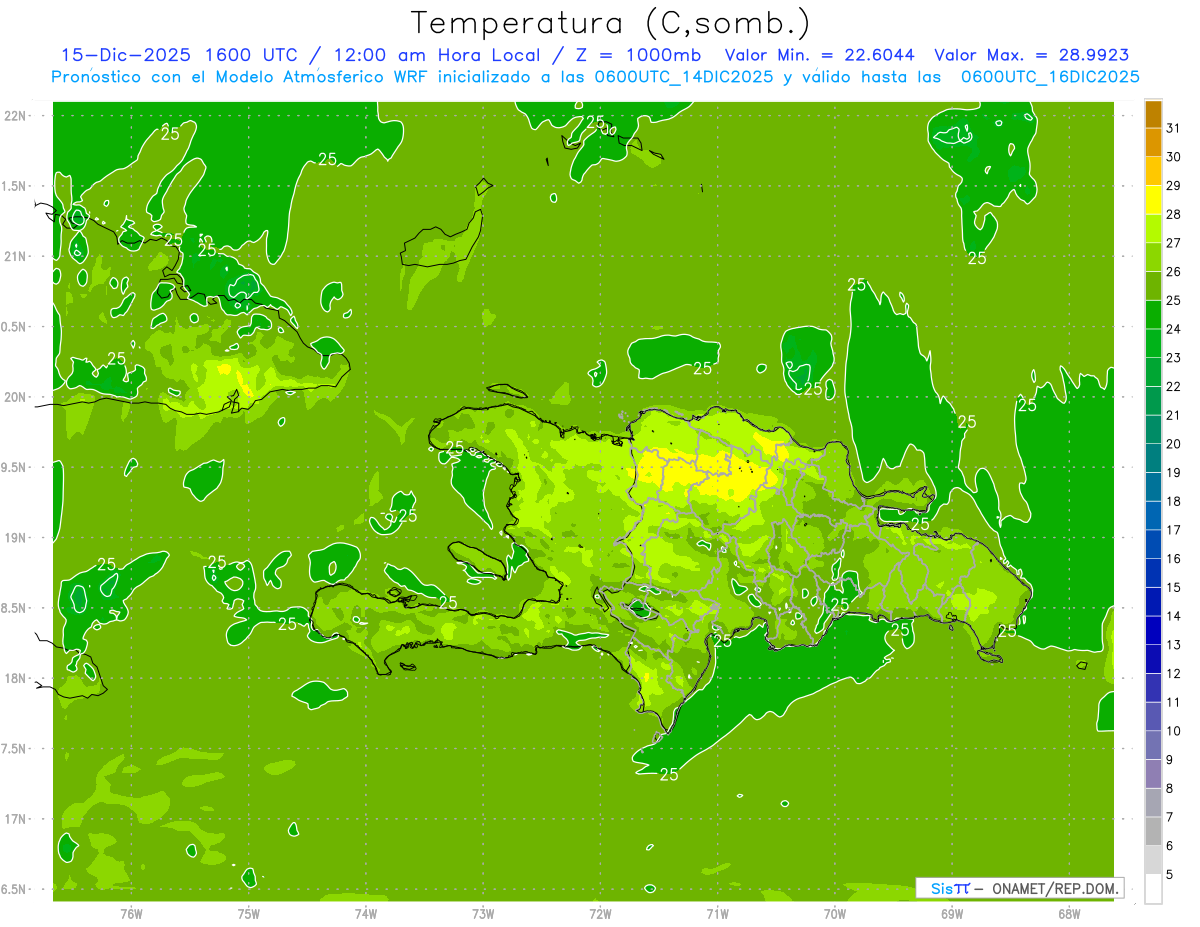The image size is (1200, 927).
Task: Click the '21N' latitude label
Action: [17, 256]
